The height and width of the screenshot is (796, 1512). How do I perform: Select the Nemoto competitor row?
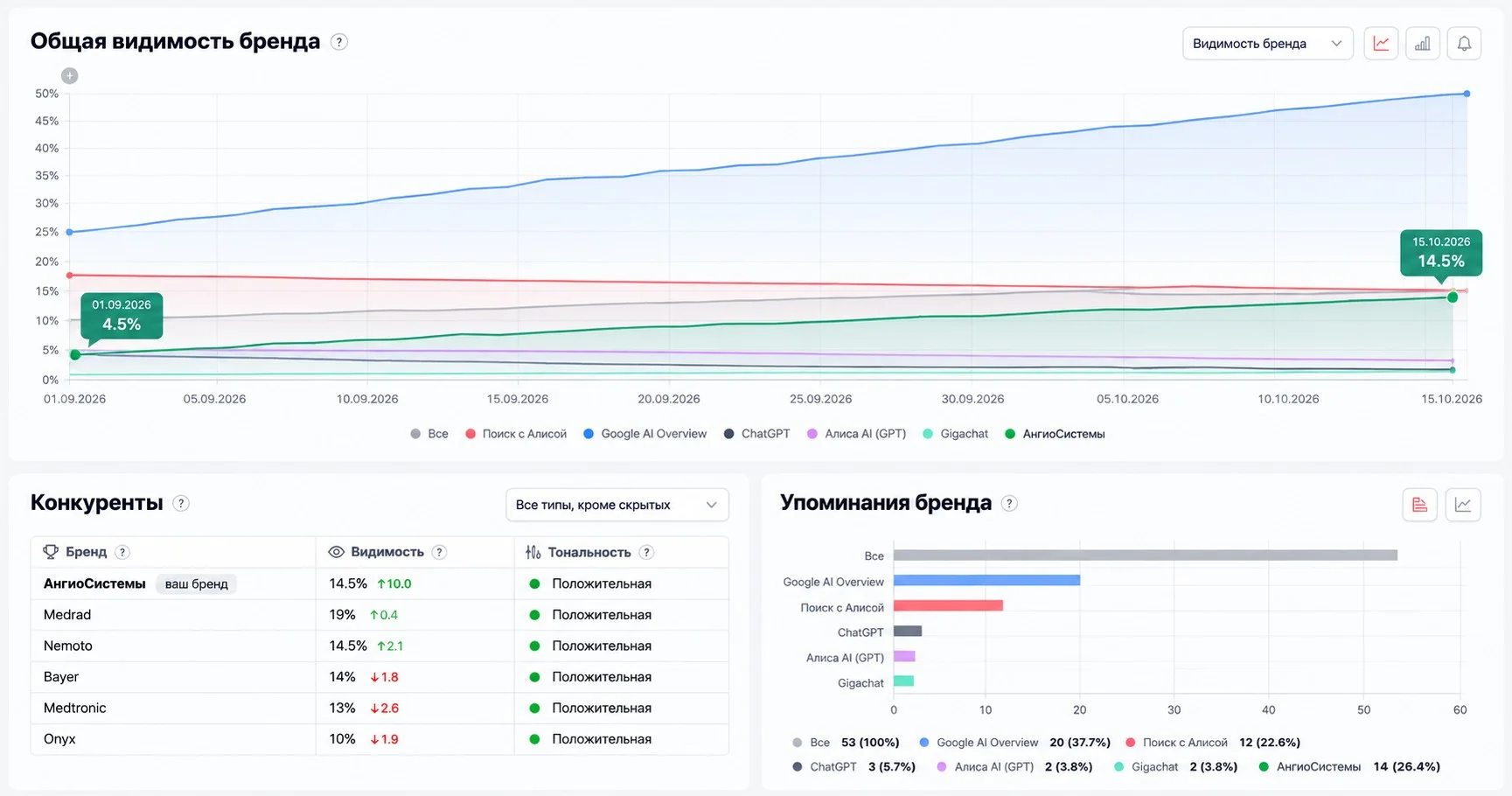[x=380, y=646]
